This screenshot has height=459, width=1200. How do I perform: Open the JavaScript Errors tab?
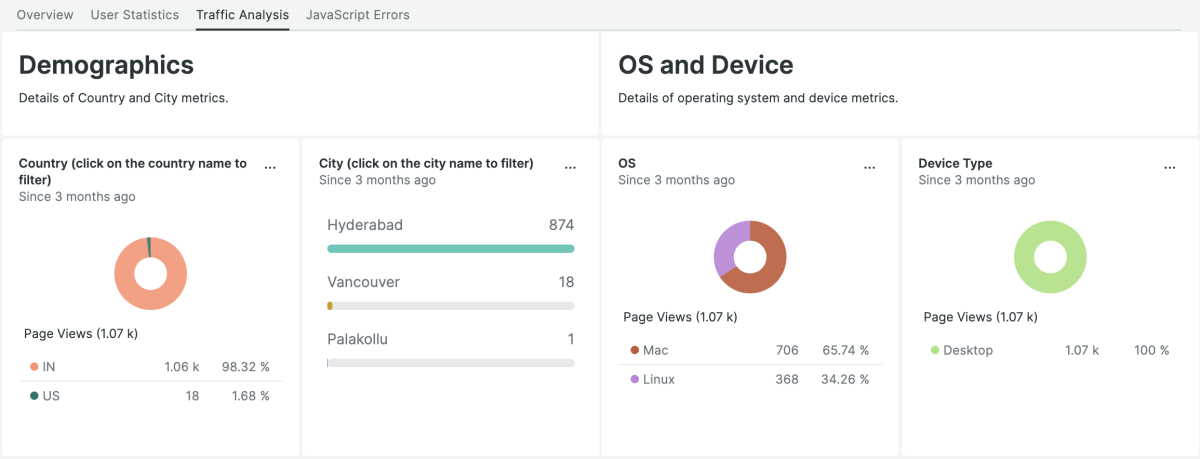coord(357,15)
